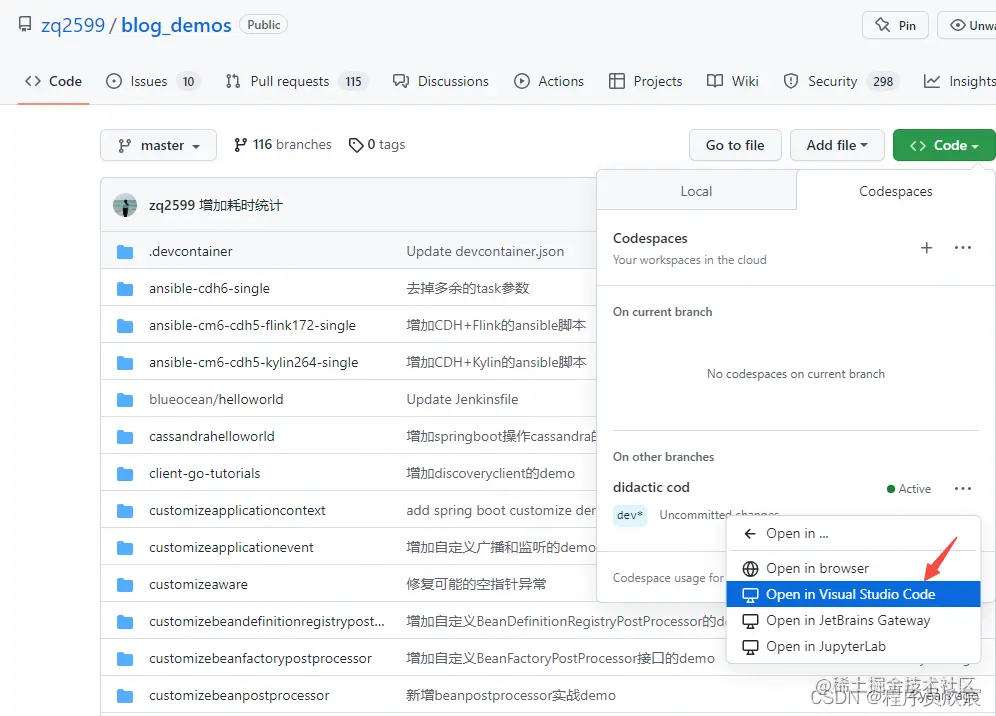Screen dimensions: 996x716
Task: Choose Open in JupyterLab
Action: point(853,646)
